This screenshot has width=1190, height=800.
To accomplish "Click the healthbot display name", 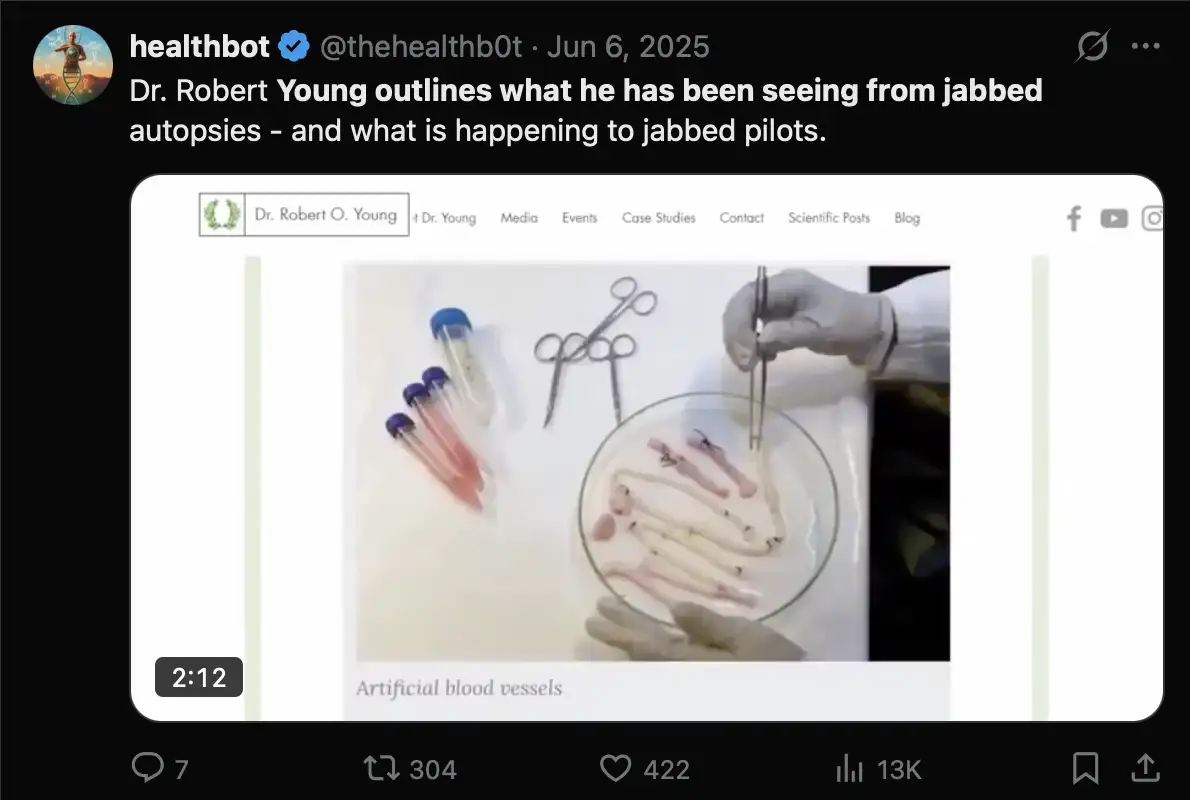I will pyautogui.click(x=200, y=46).
